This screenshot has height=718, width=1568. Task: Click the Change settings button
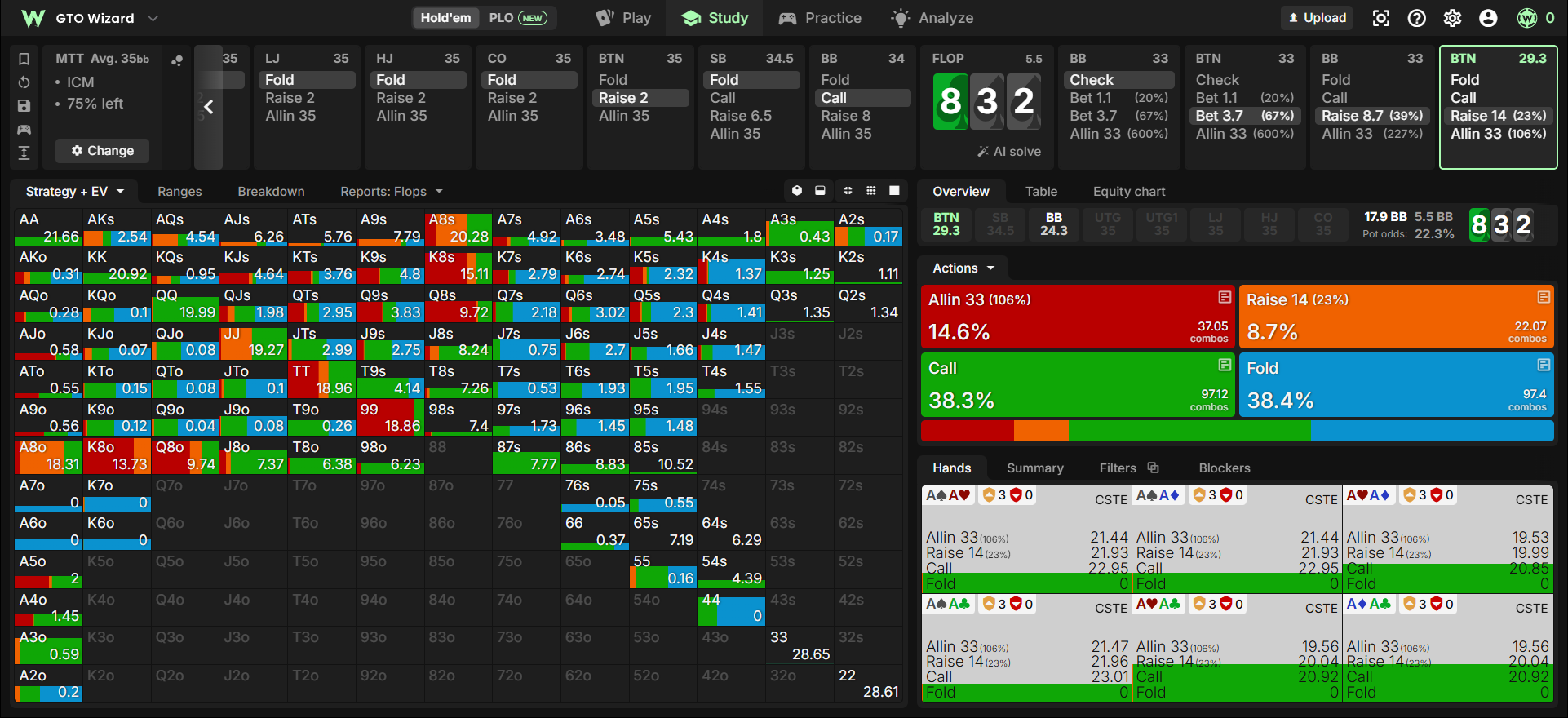coord(102,151)
